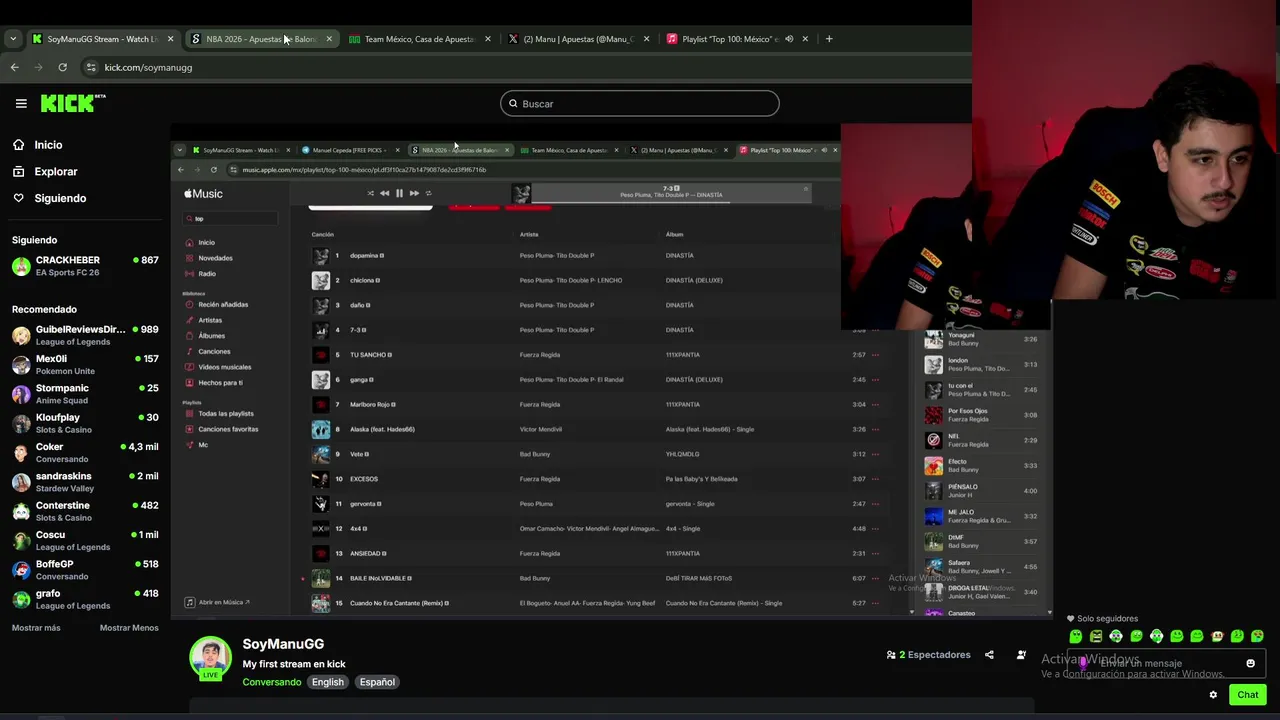Image resolution: width=1280 pixels, height=720 pixels.
Task: Open CRACKHEBER followed channel
Action: click(x=85, y=266)
